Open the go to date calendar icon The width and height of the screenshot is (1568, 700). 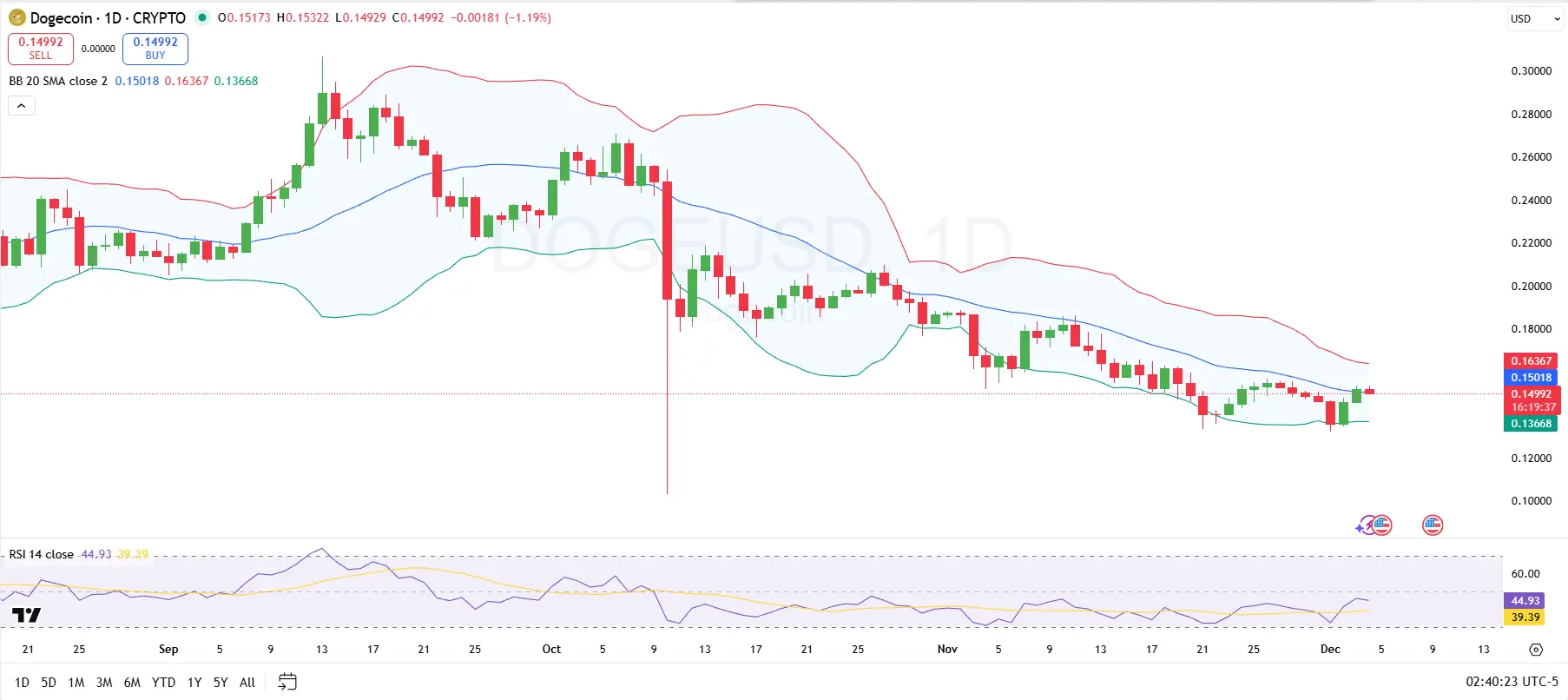[x=287, y=682]
